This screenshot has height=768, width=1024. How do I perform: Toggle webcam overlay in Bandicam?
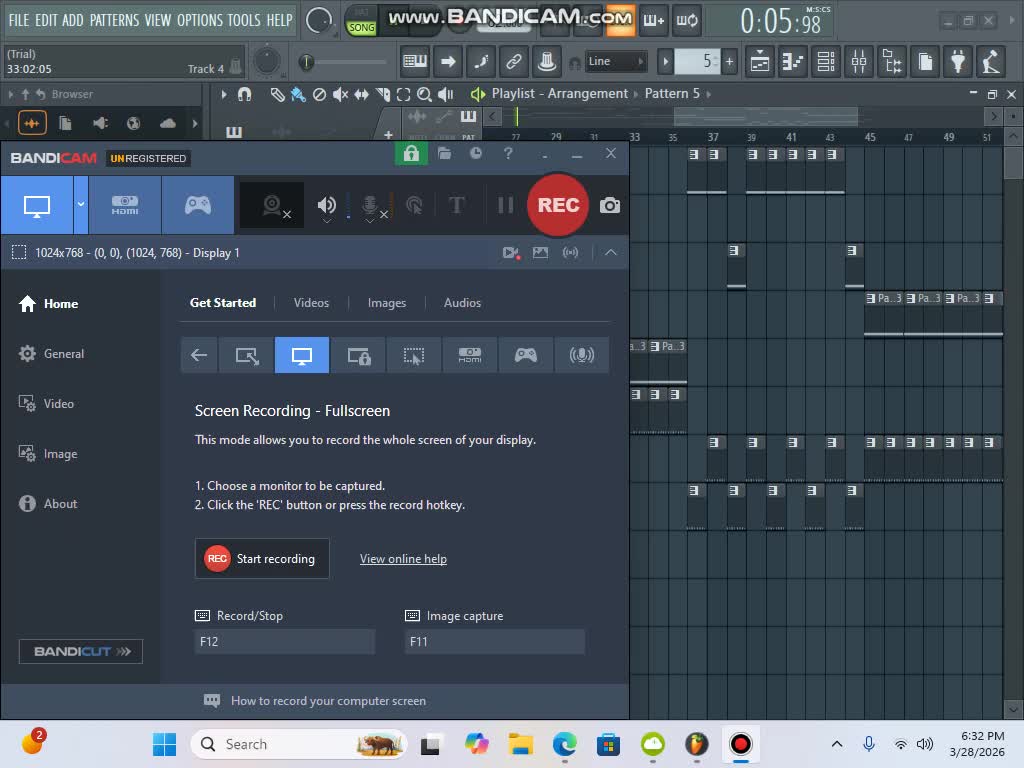pos(272,206)
